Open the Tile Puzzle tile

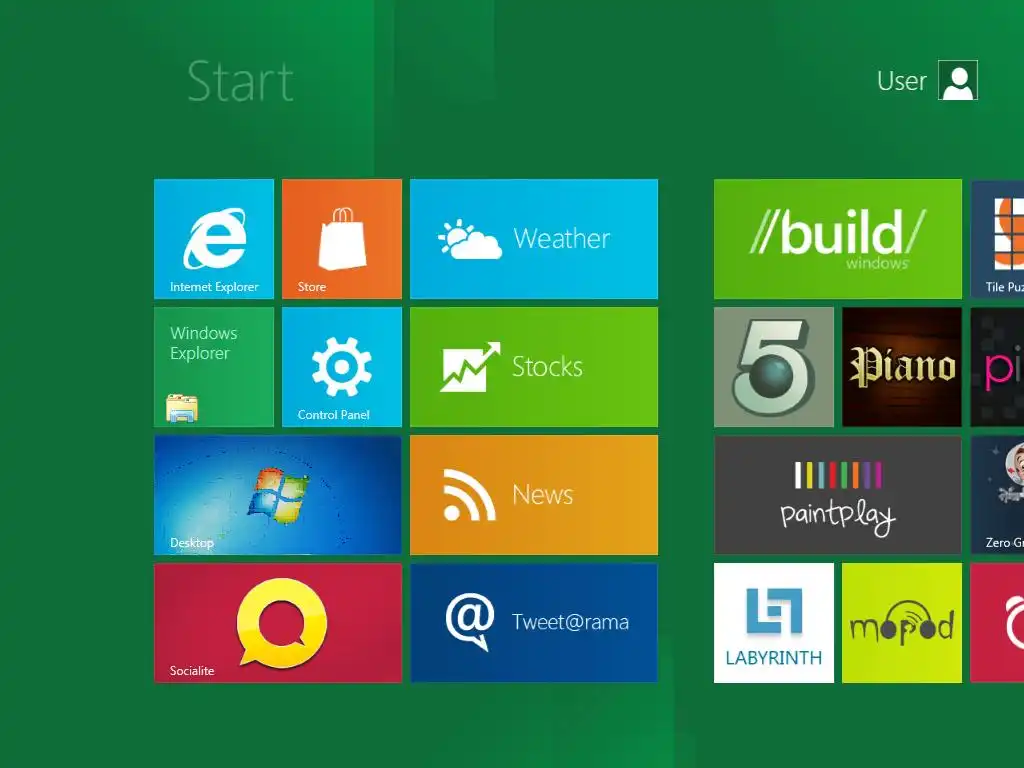click(x=997, y=238)
